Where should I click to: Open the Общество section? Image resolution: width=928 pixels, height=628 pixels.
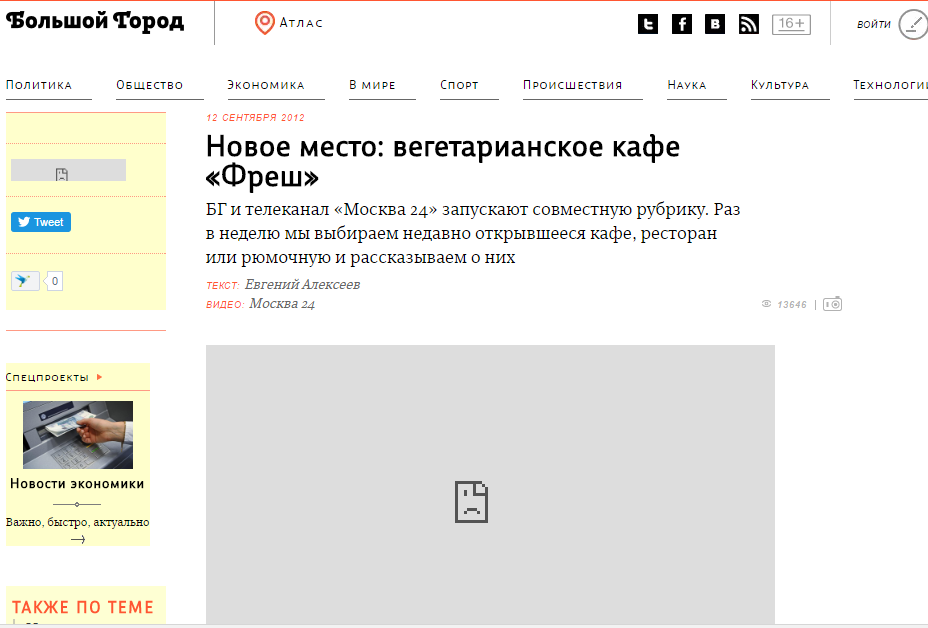pyautogui.click(x=150, y=85)
